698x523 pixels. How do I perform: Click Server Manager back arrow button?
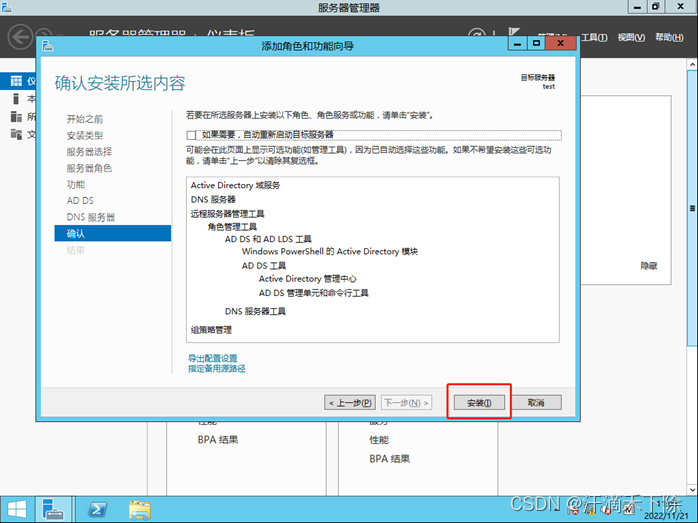20,36
